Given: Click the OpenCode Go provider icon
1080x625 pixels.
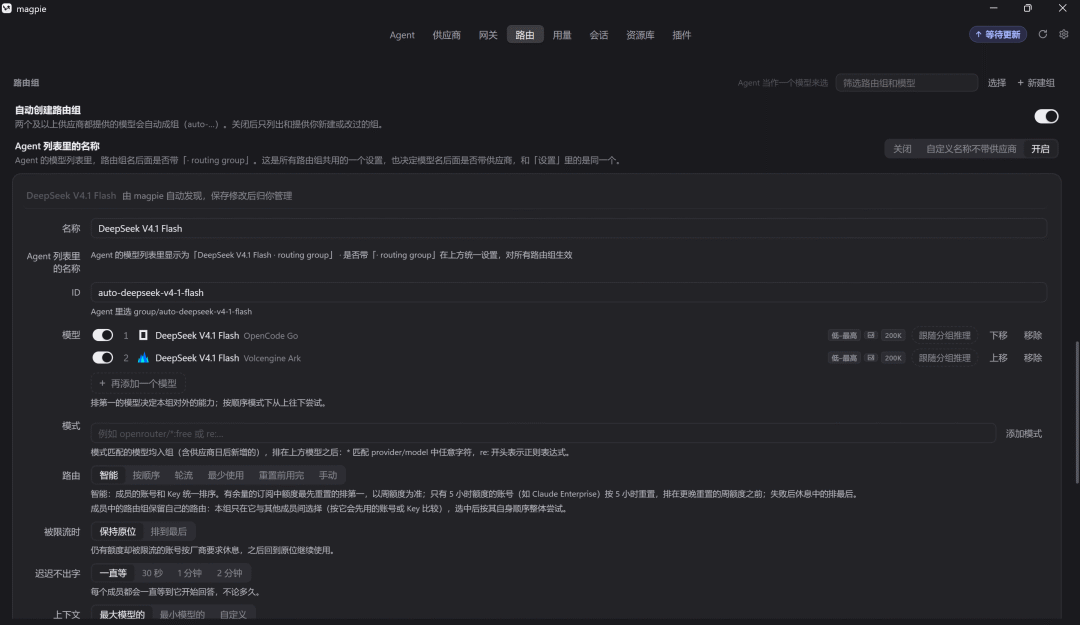Looking at the screenshot, I should pos(143,336).
